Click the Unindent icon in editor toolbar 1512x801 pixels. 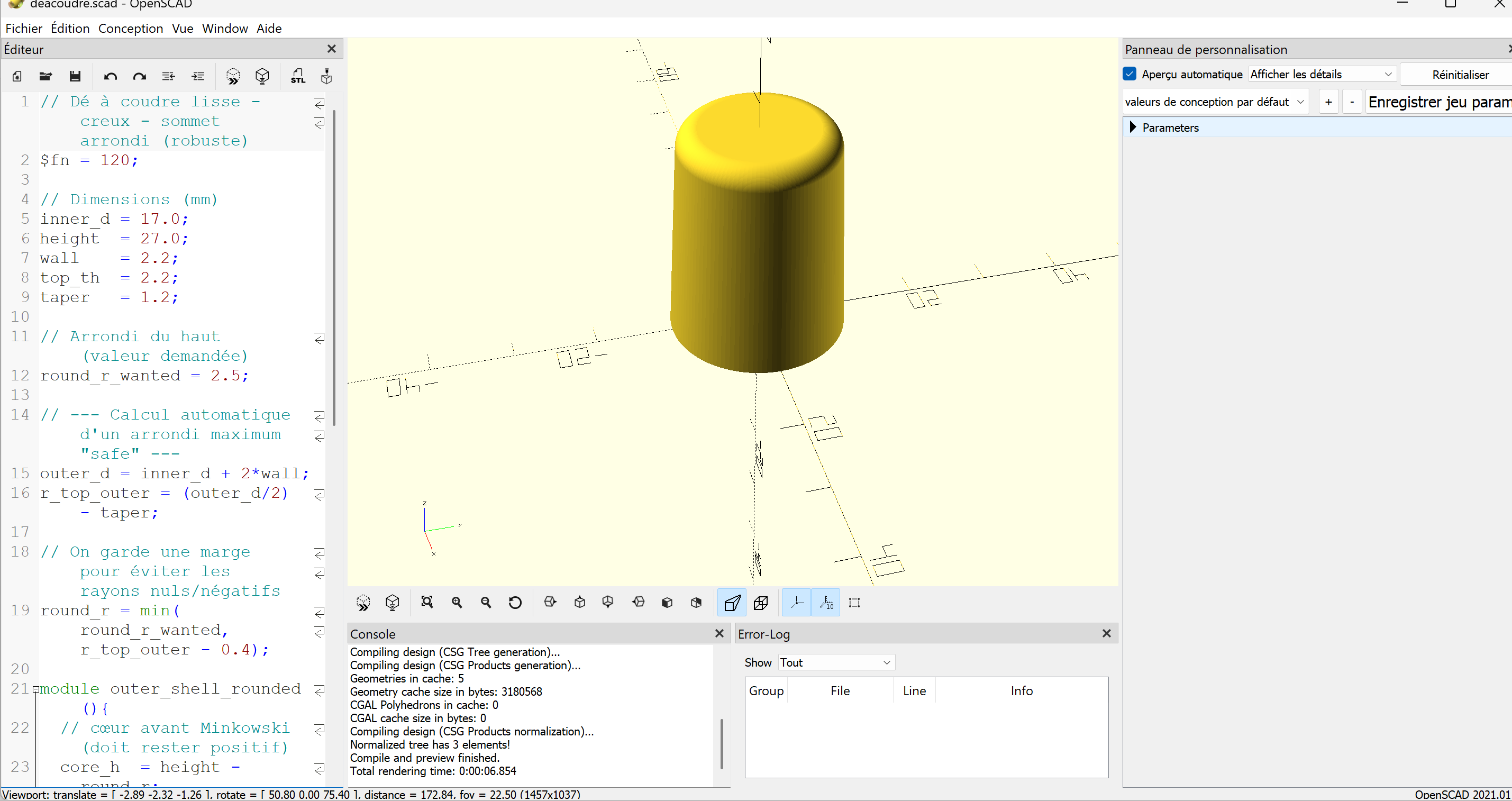[x=168, y=76]
